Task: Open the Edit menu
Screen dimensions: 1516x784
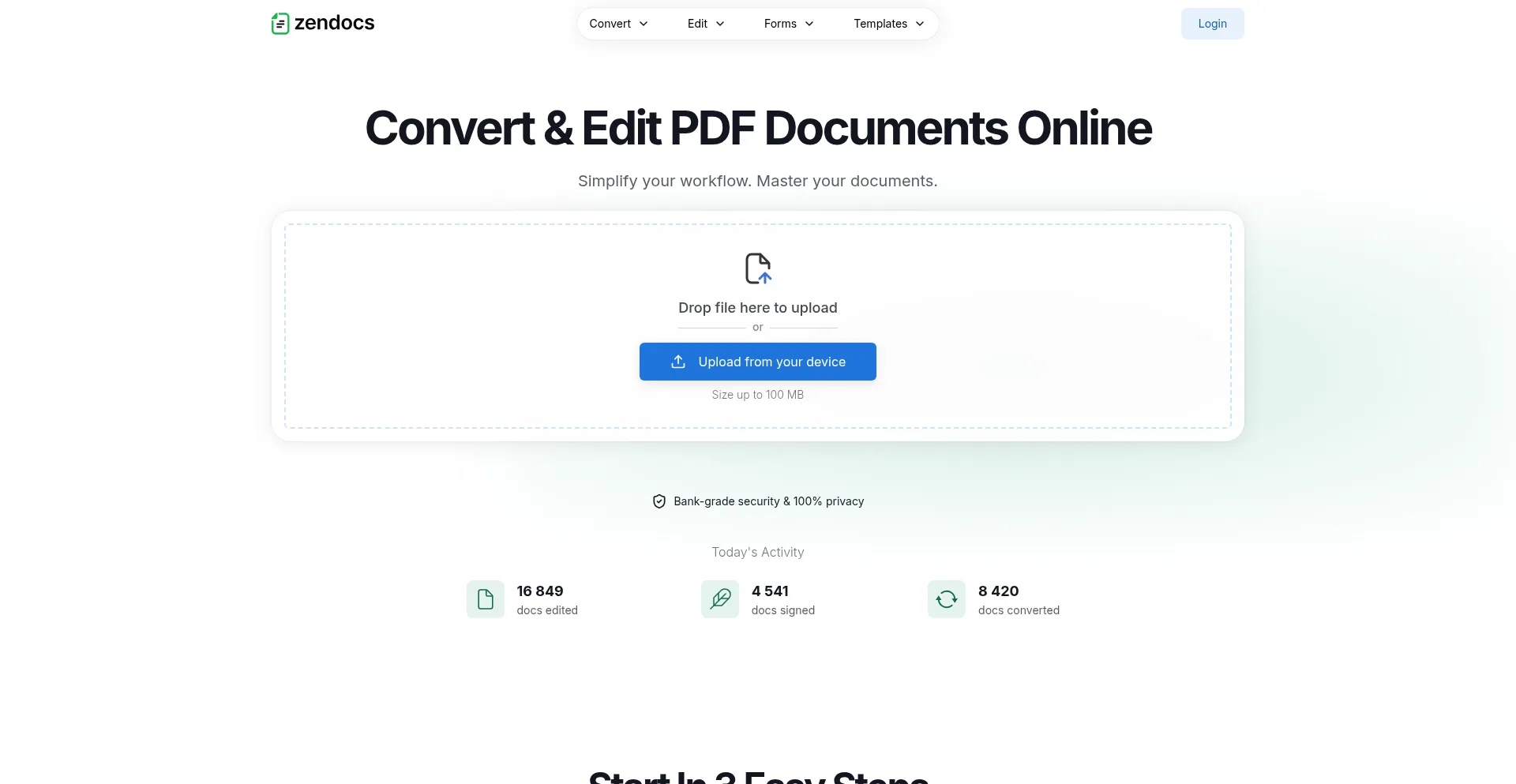Action: [706, 24]
